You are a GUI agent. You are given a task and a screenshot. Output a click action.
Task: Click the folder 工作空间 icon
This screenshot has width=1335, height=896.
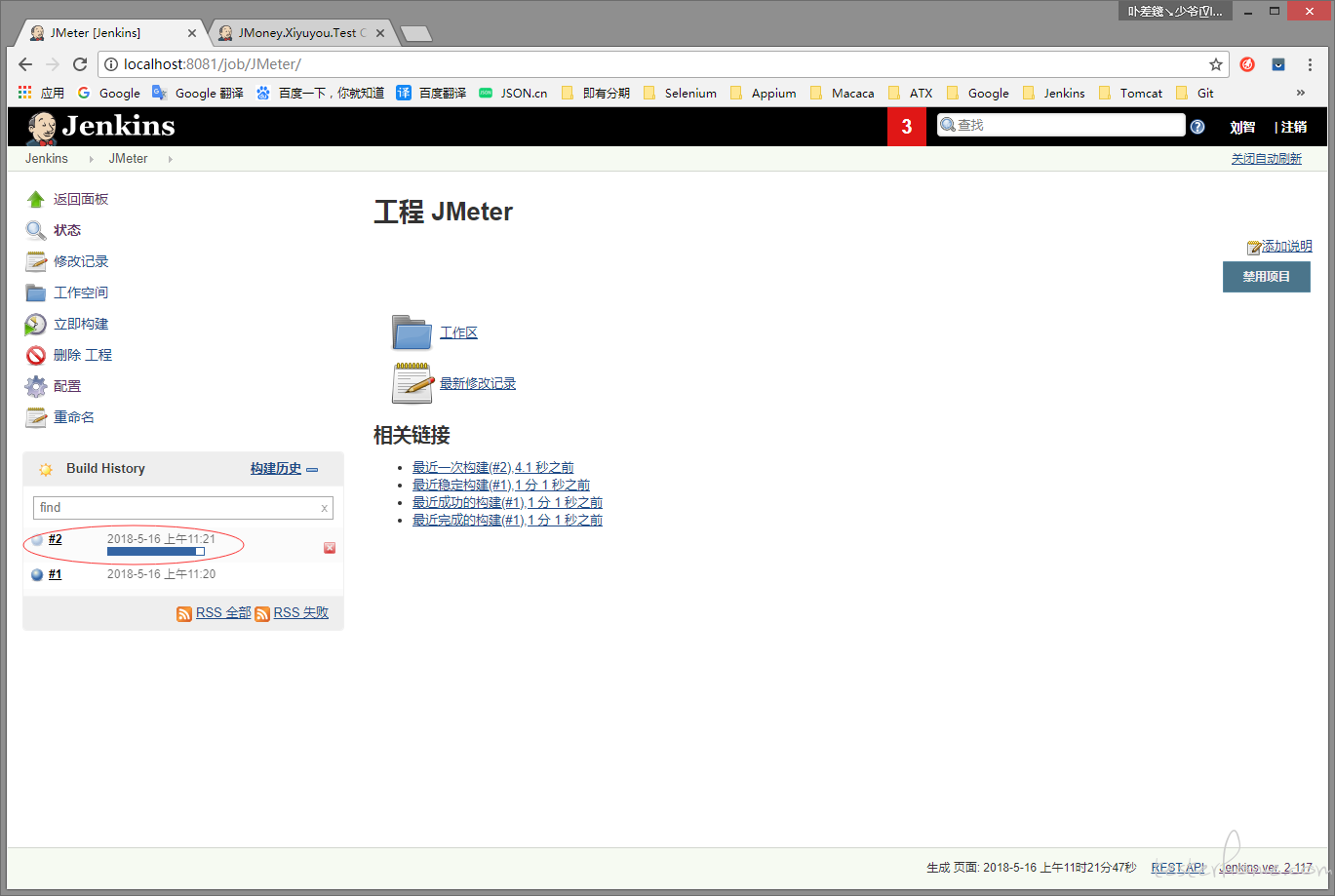pyautogui.click(x=36, y=292)
